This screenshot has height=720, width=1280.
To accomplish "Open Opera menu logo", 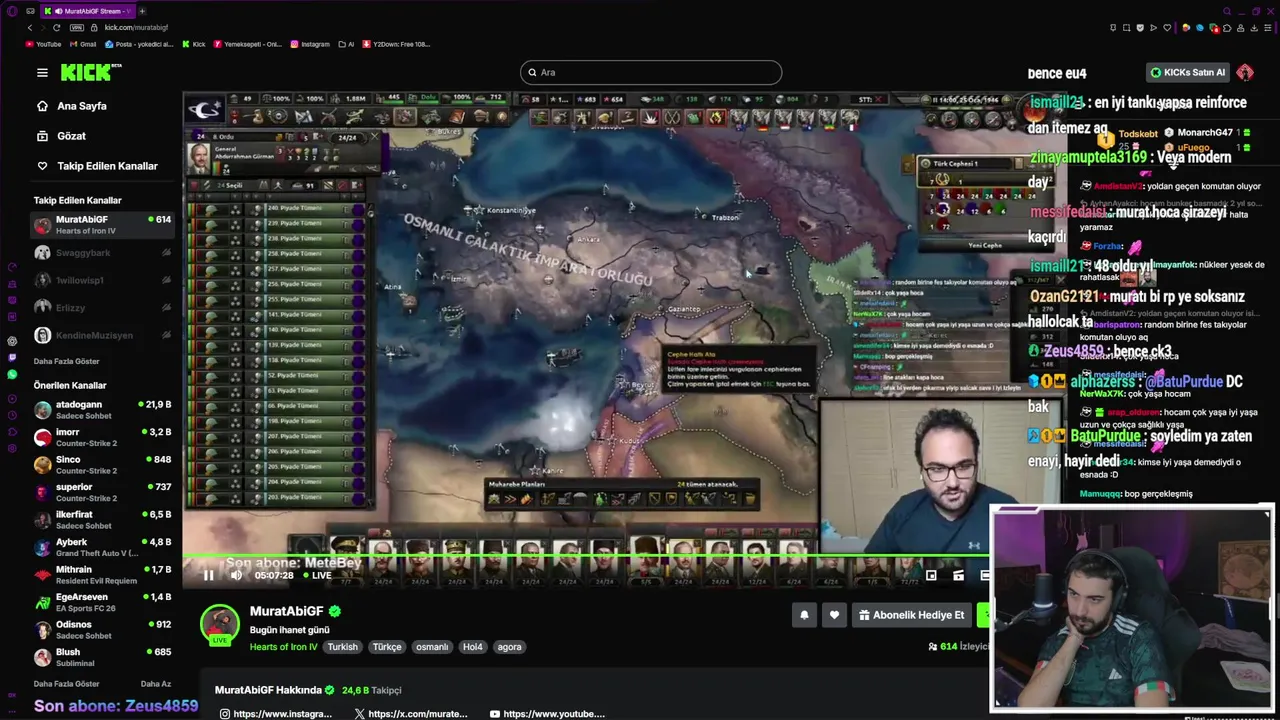I will (x=10, y=11).
